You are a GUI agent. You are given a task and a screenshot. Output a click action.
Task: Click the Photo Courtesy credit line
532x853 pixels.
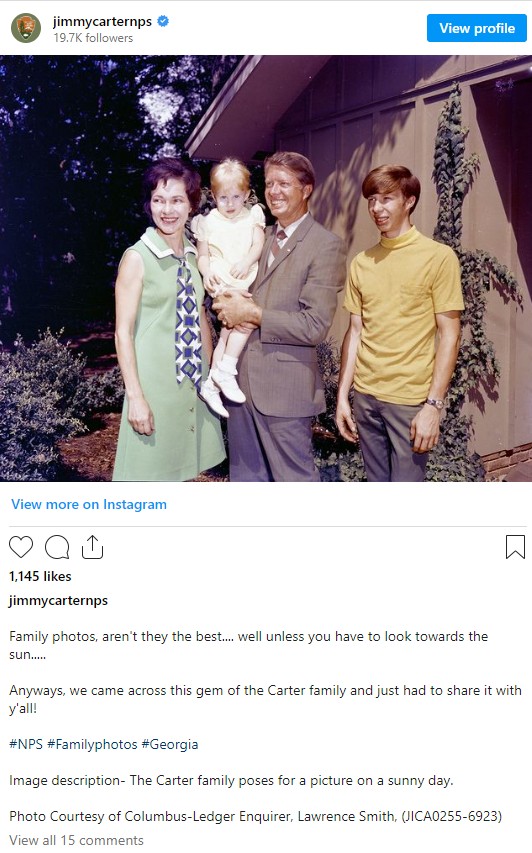tap(256, 817)
